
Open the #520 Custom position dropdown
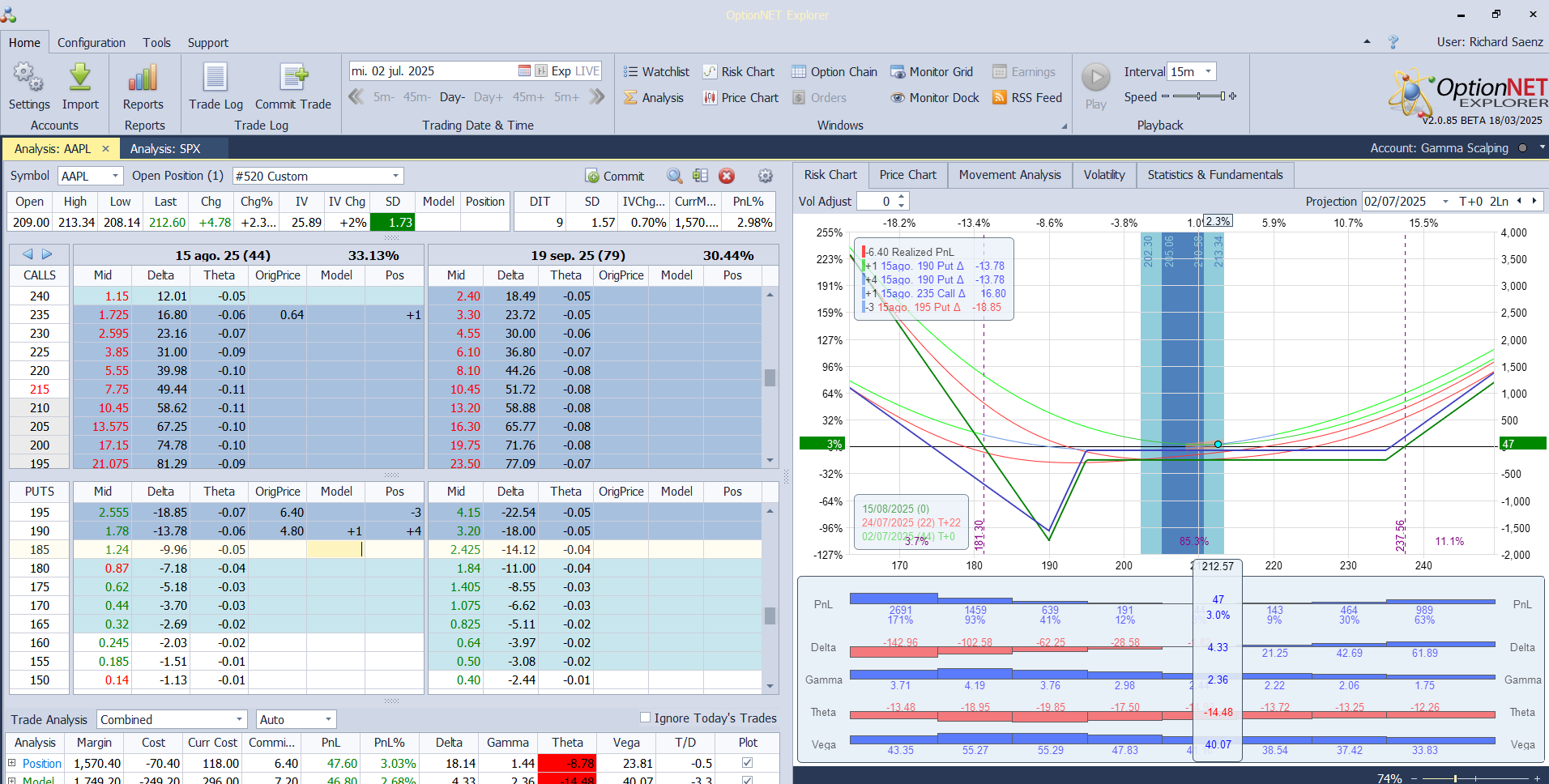(x=395, y=176)
